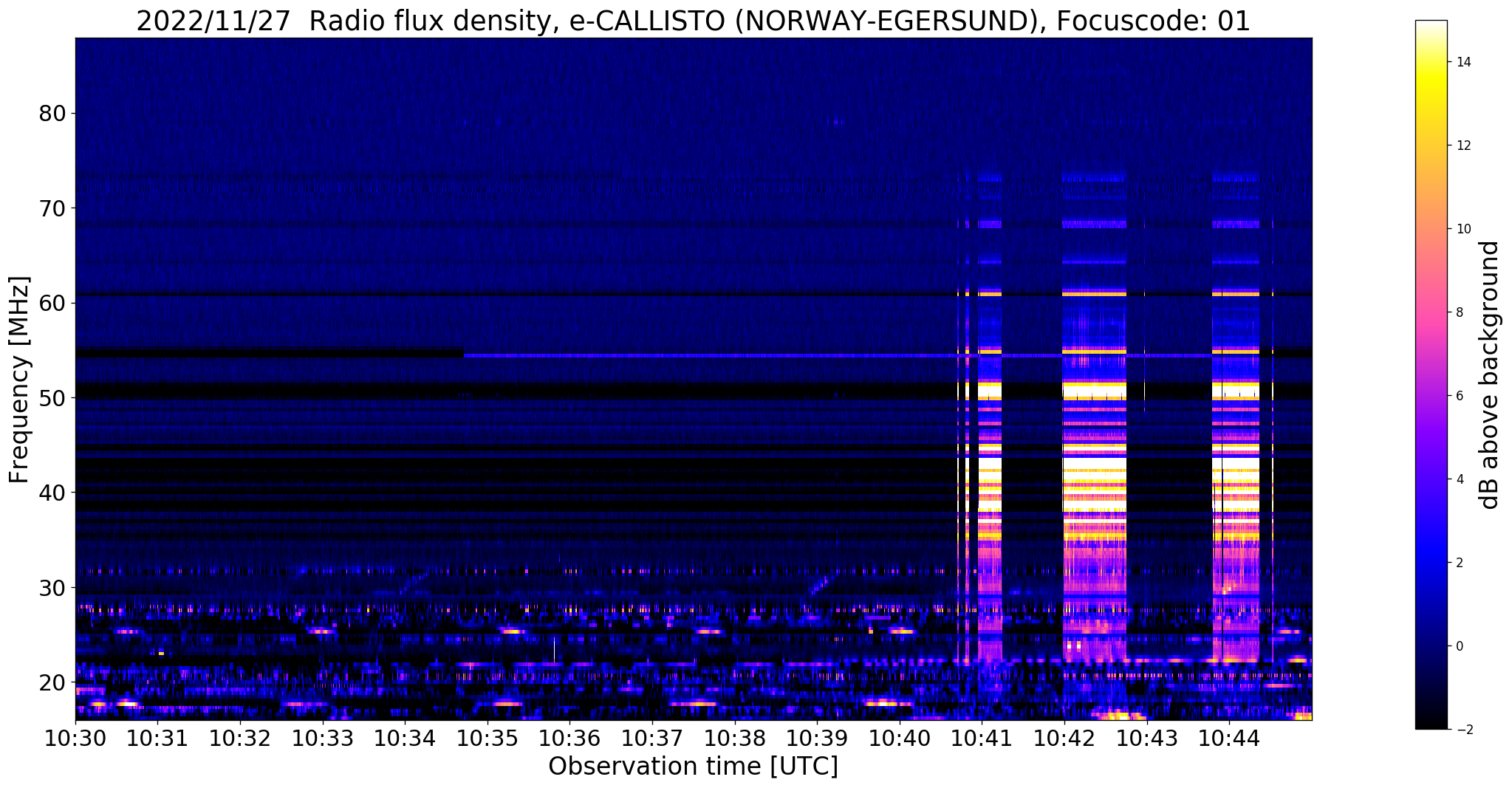This screenshot has width=1512, height=788.
Task: Click the colorbar tick label 0
Action: [x=1460, y=646]
